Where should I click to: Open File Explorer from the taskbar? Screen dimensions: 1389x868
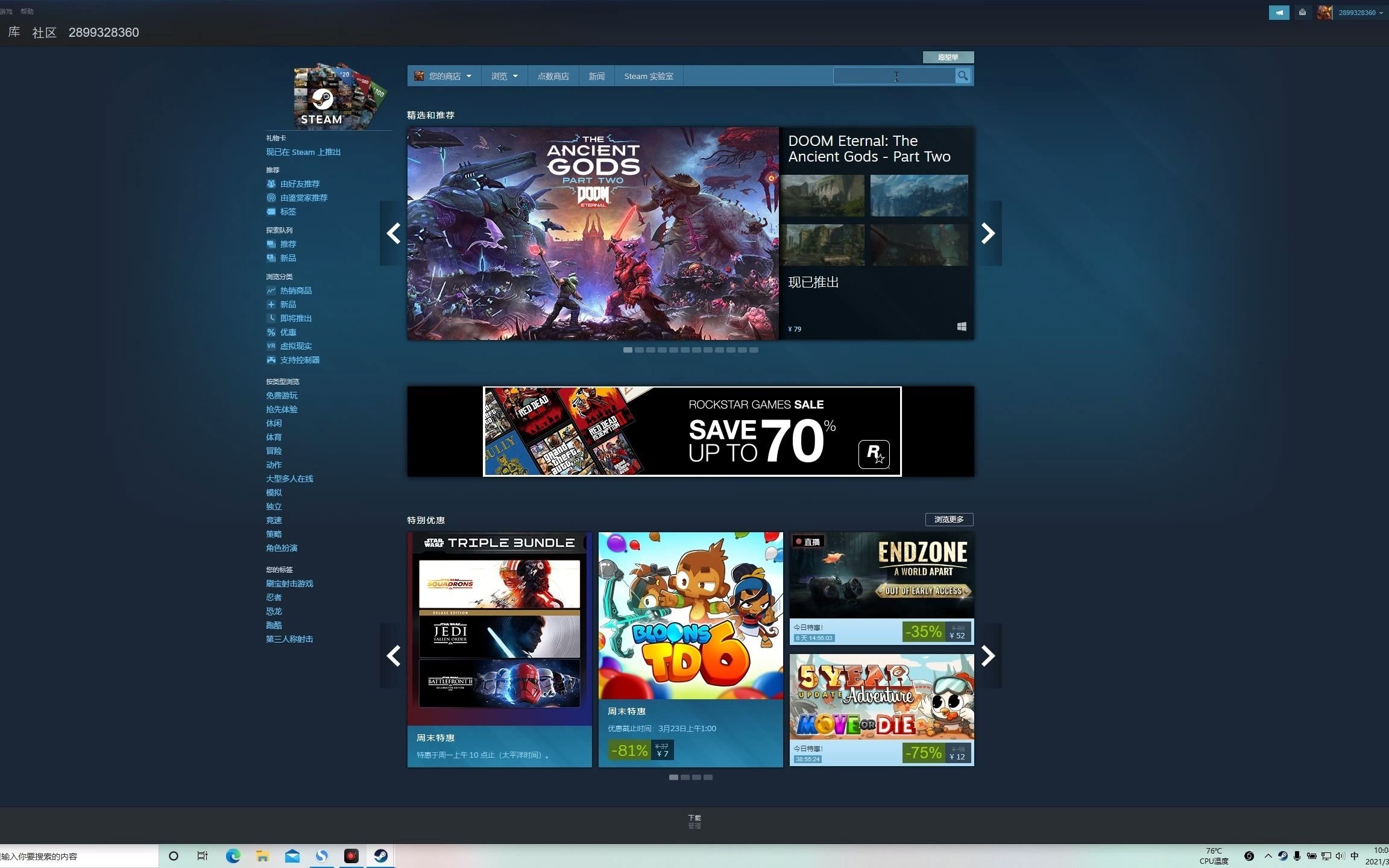tap(262, 856)
